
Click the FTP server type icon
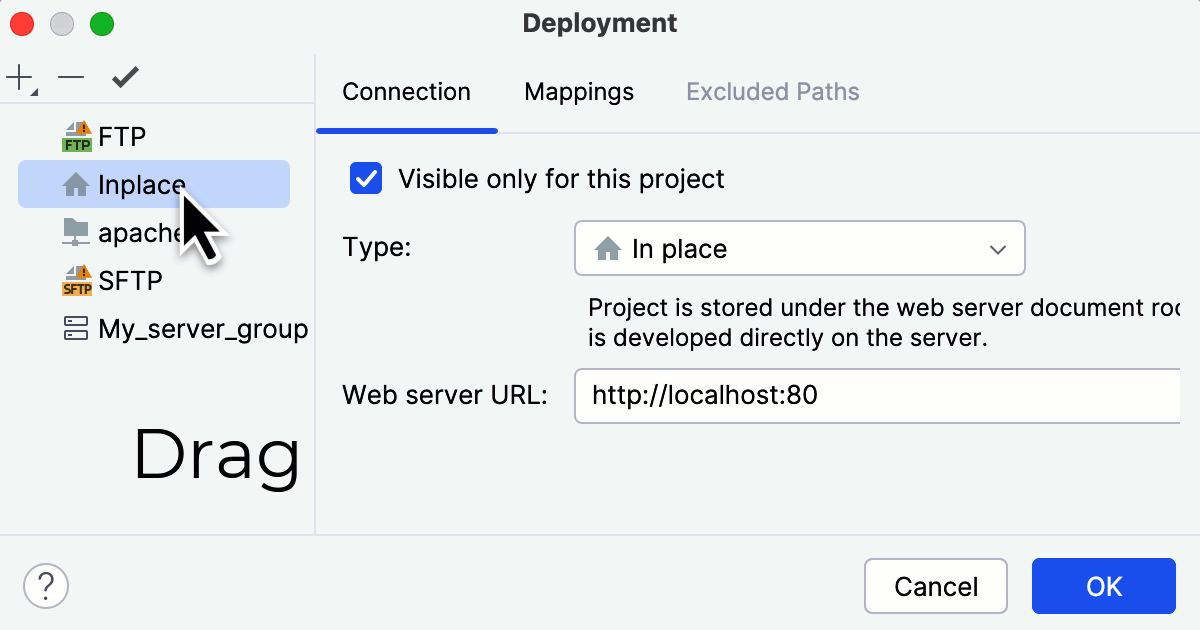(75, 136)
